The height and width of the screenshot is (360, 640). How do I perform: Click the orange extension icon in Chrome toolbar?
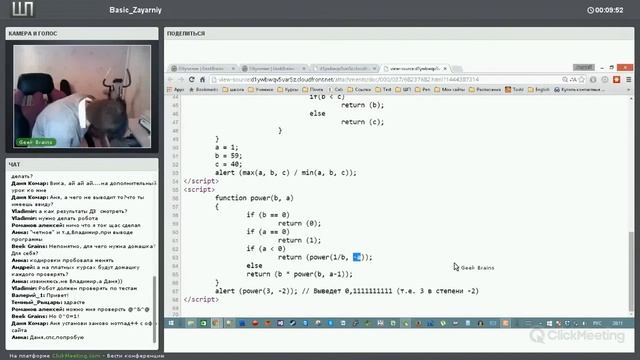pyautogui.click(x=617, y=80)
